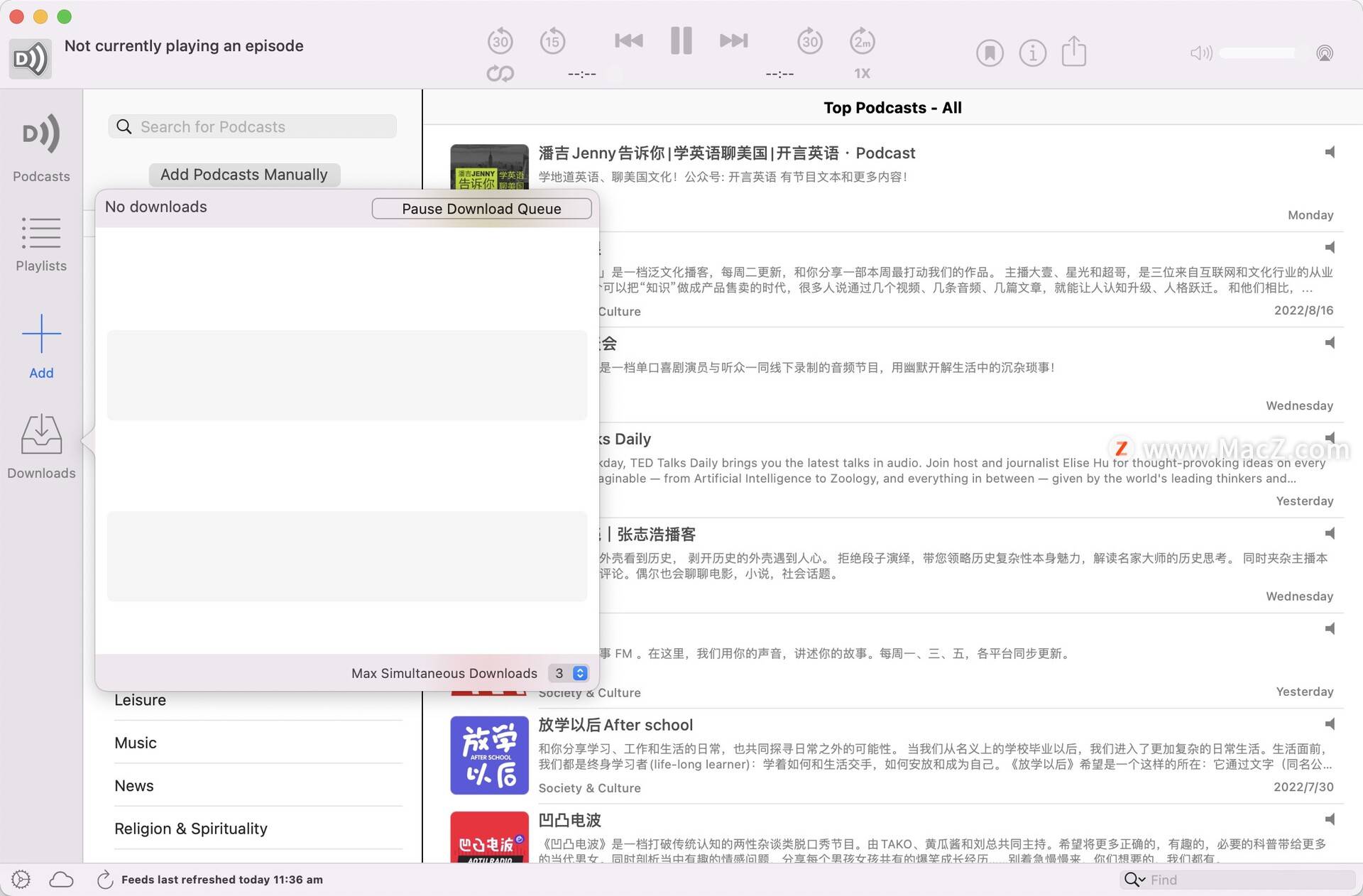Click the speaker icon dated 2022/8/16
Viewport: 1363px width, 896px height.
[x=1330, y=247]
